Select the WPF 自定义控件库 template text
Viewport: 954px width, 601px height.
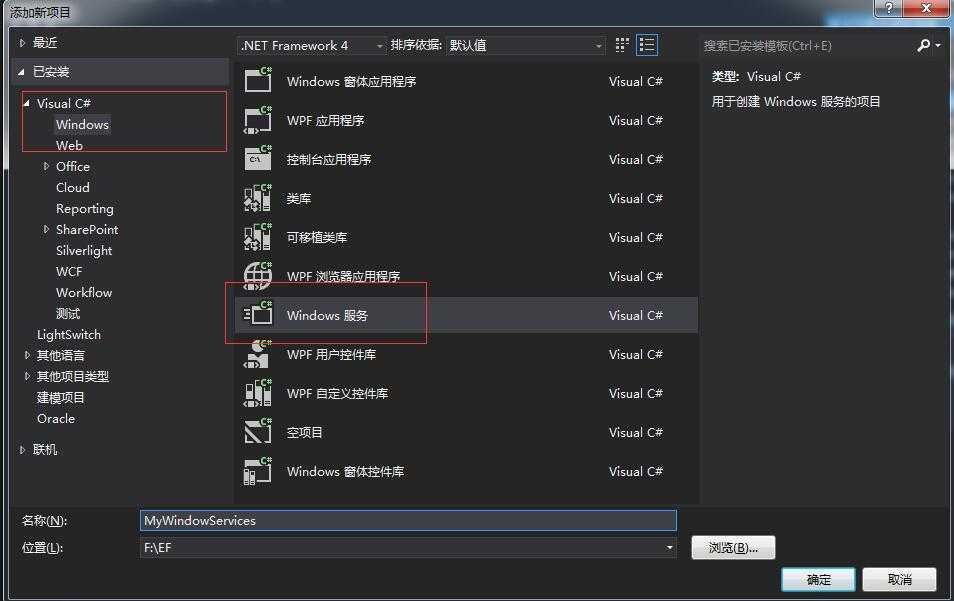[337, 394]
